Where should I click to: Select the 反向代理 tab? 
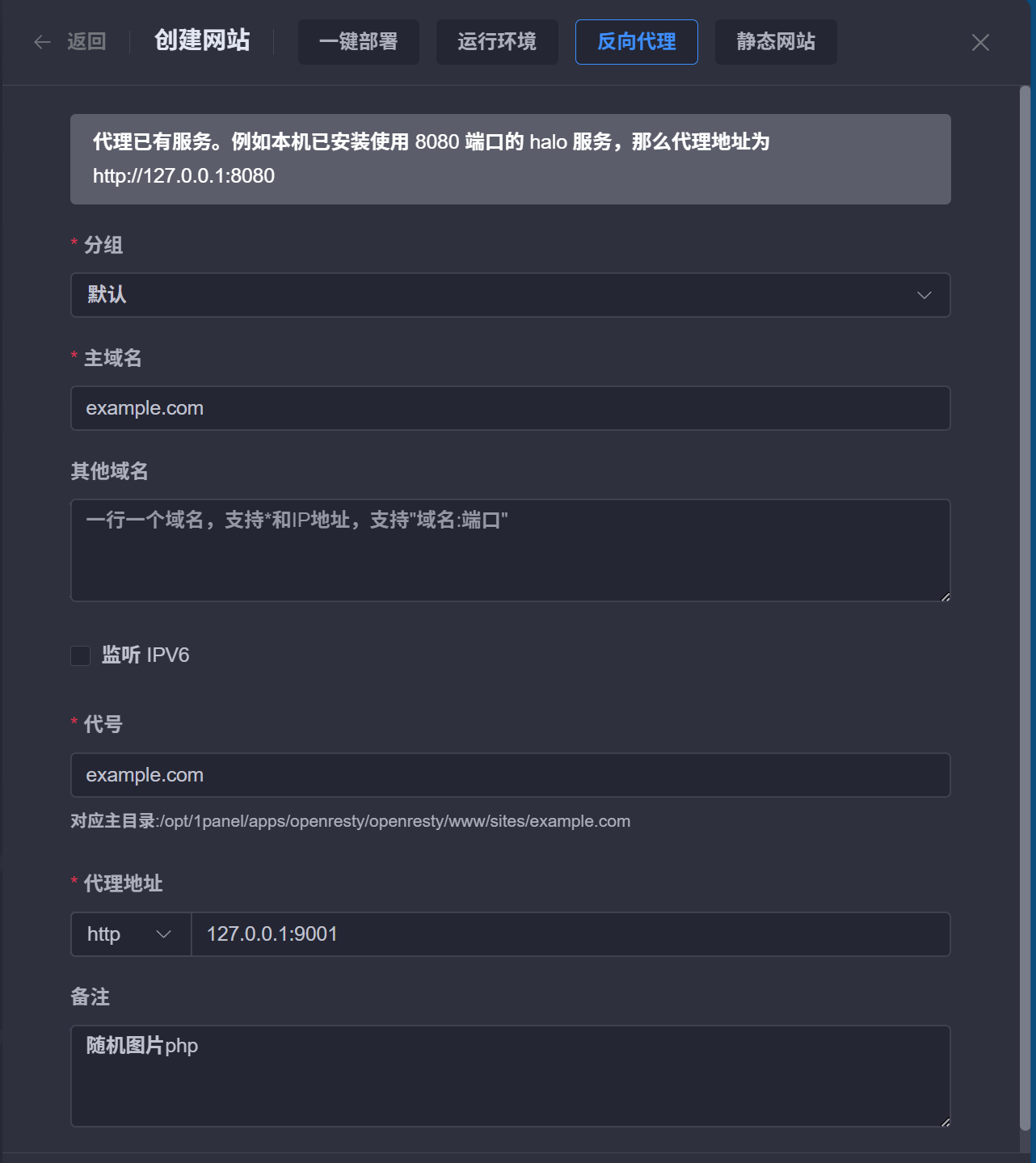pyautogui.click(x=636, y=42)
